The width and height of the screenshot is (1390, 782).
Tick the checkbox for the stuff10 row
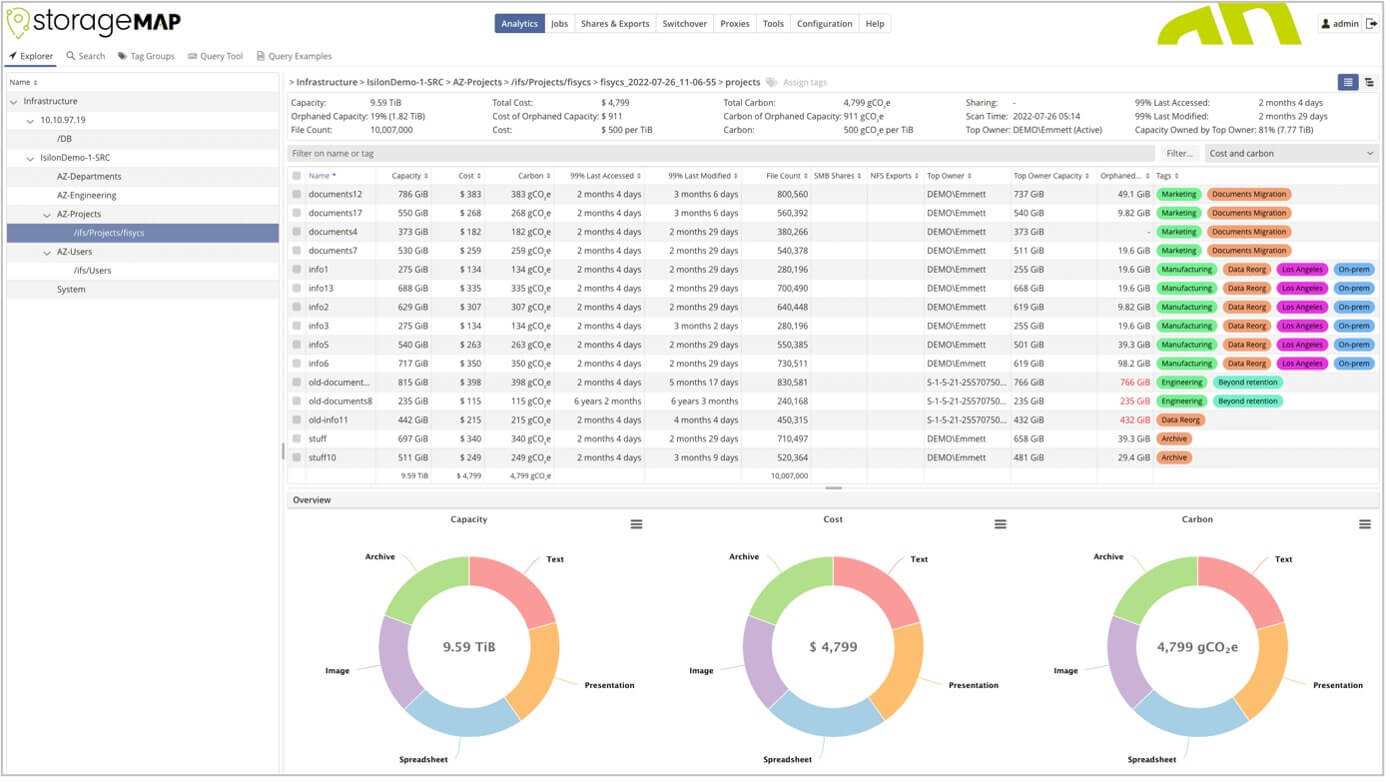click(296, 458)
